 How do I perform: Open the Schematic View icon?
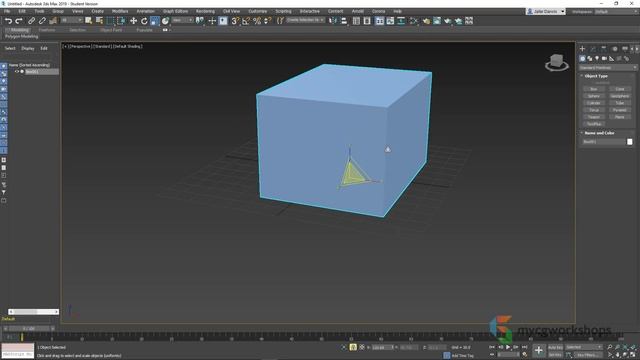413,21
